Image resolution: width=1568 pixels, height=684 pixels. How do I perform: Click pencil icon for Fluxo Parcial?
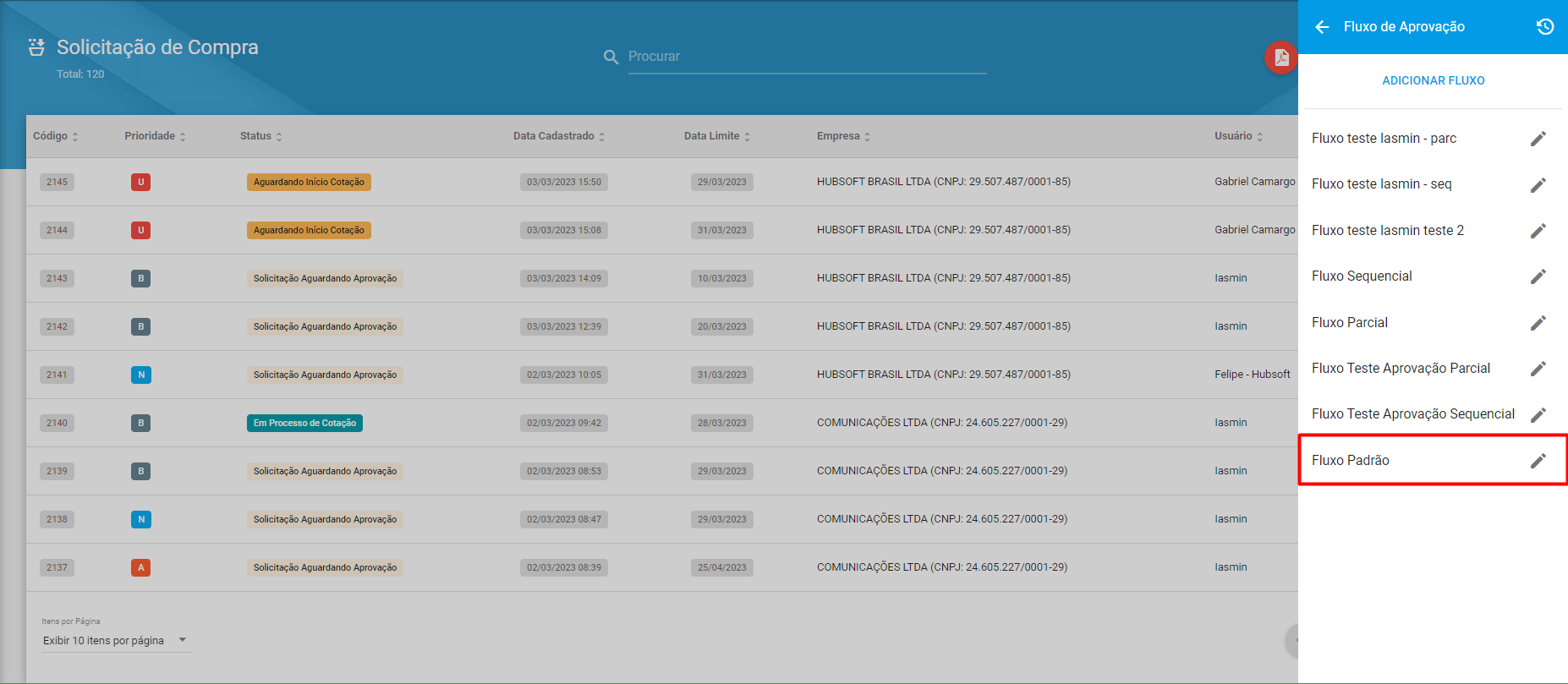1538,323
